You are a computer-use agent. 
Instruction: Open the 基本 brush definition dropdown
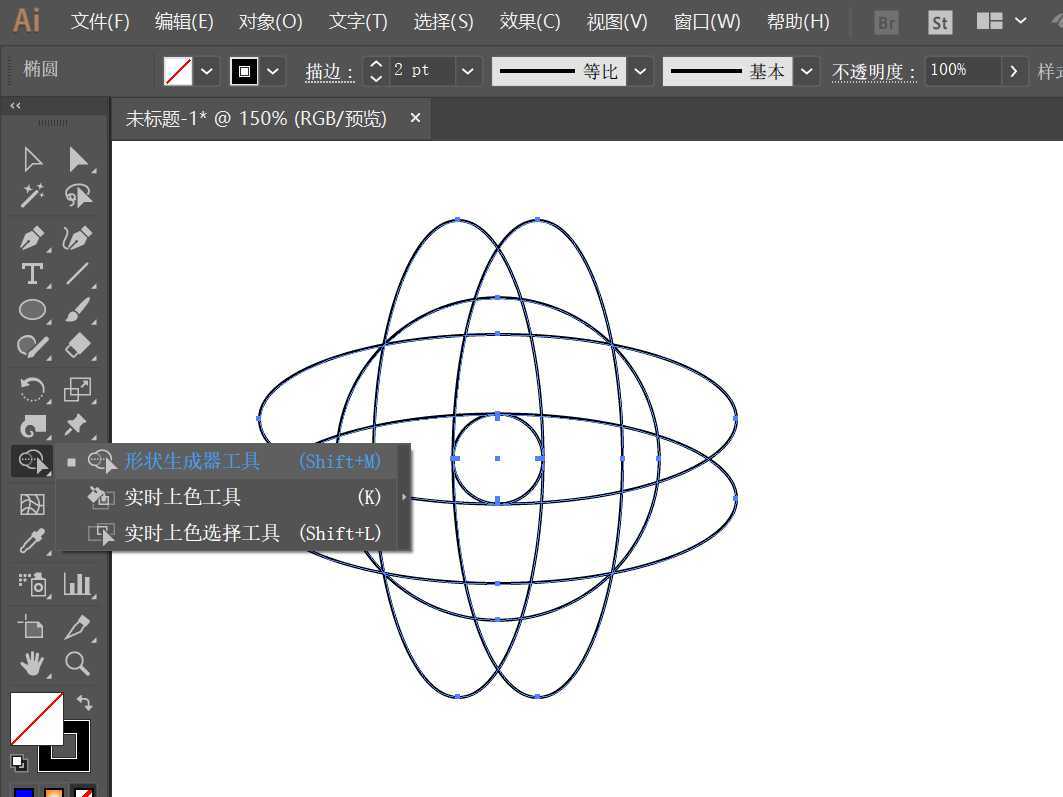[807, 71]
